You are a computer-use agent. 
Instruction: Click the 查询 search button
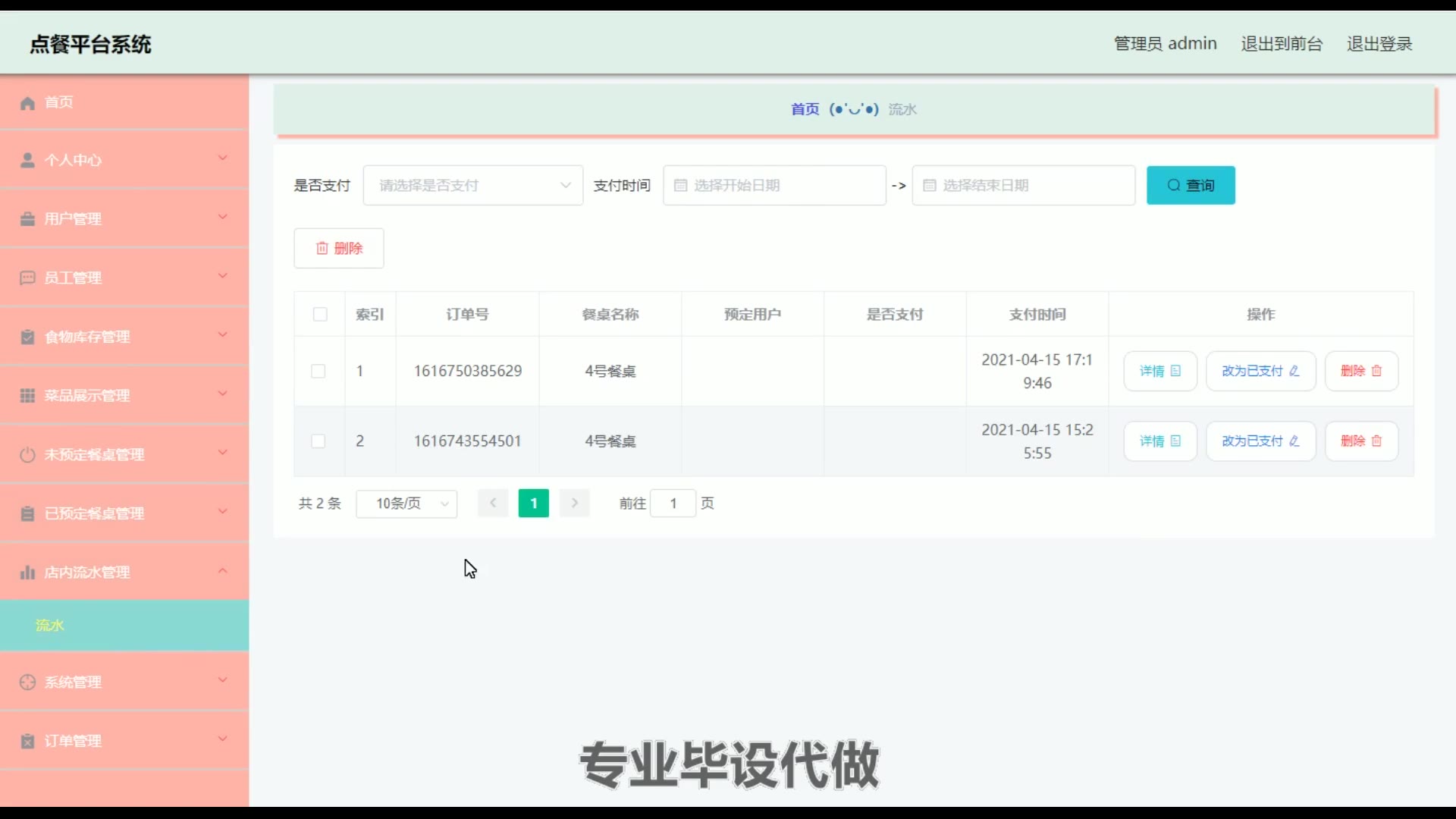[x=1191, y=186]
